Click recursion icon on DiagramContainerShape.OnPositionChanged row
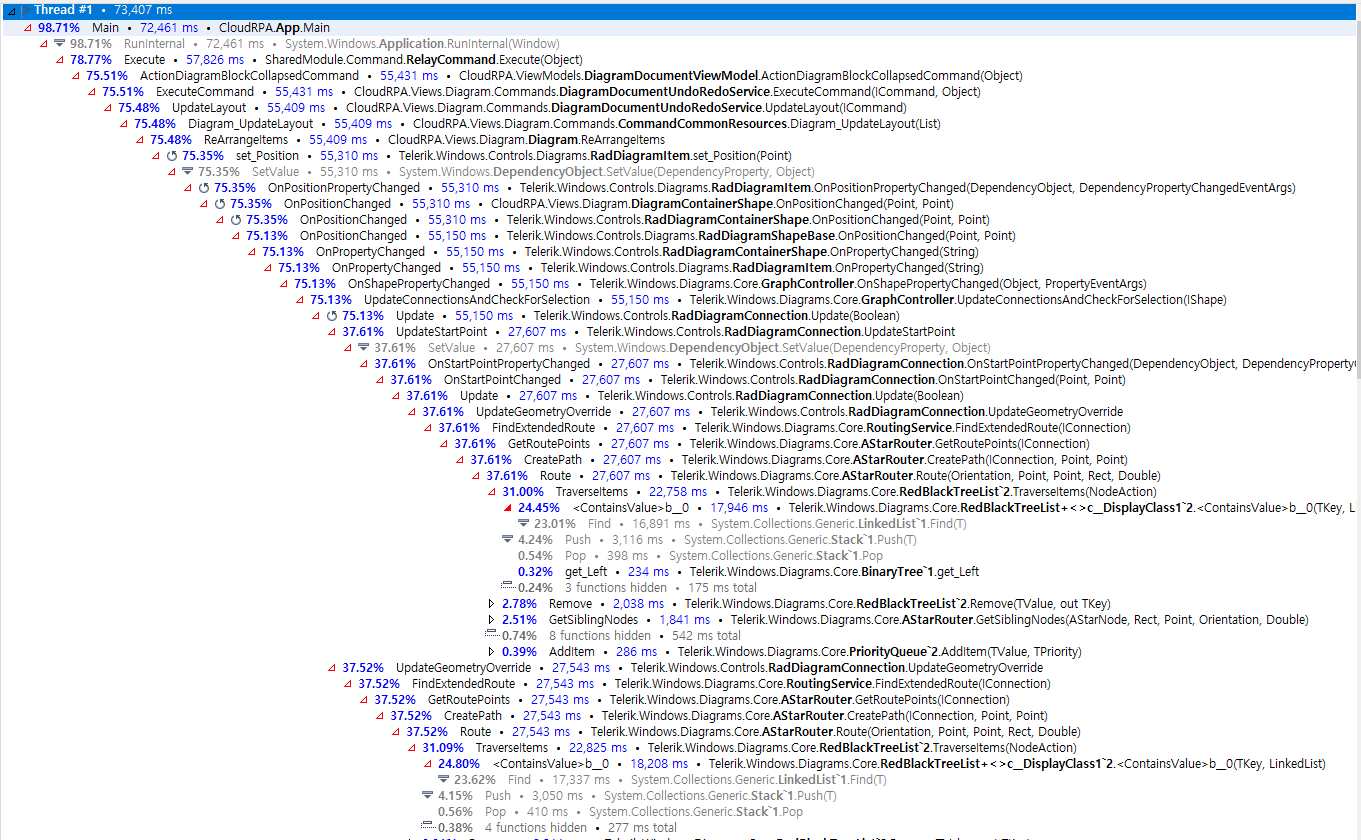 pyautogui.click(x=219, y=204)
